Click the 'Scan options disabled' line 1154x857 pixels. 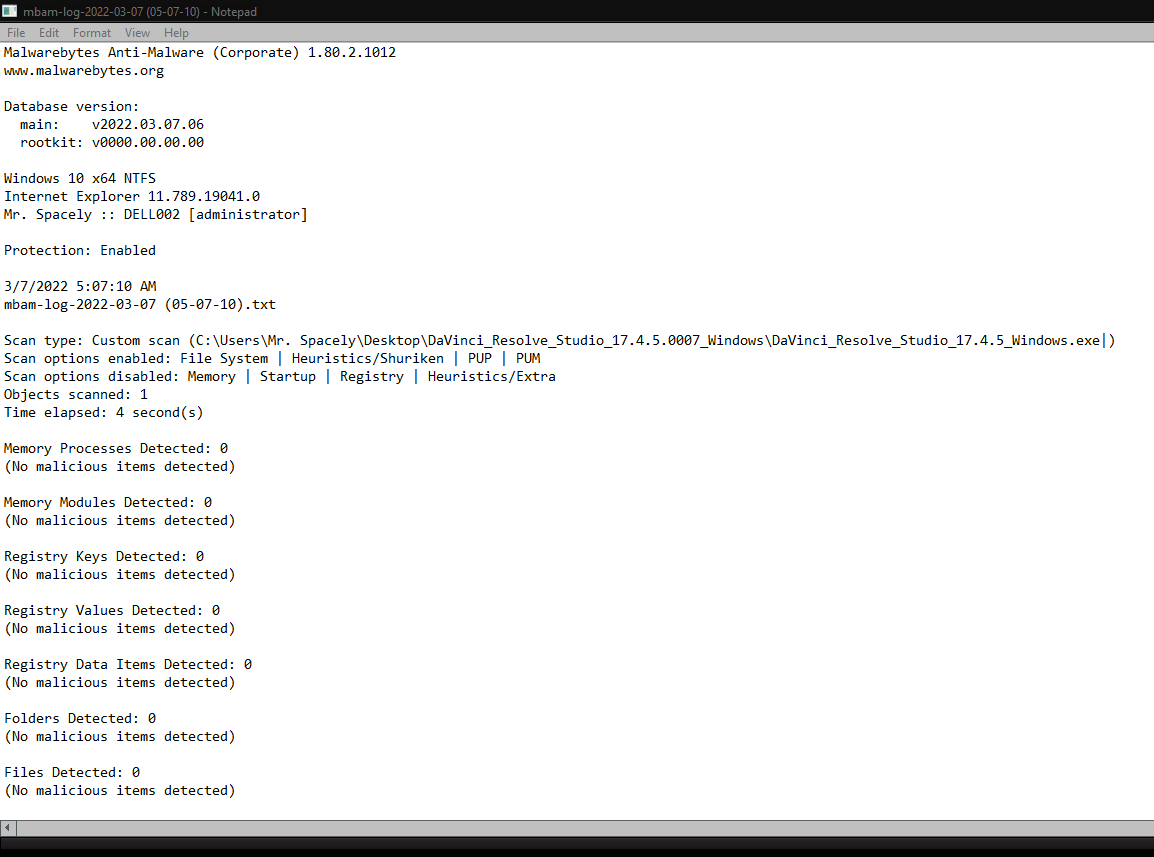click(x=280, y=376)
